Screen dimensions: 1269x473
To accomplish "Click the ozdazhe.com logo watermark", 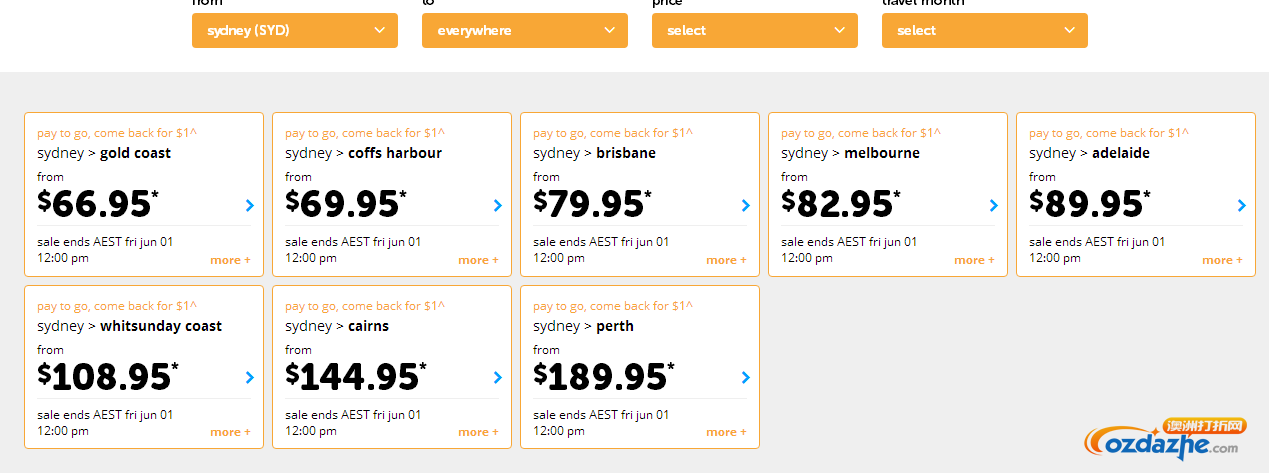I will [x=1166, y=438].
